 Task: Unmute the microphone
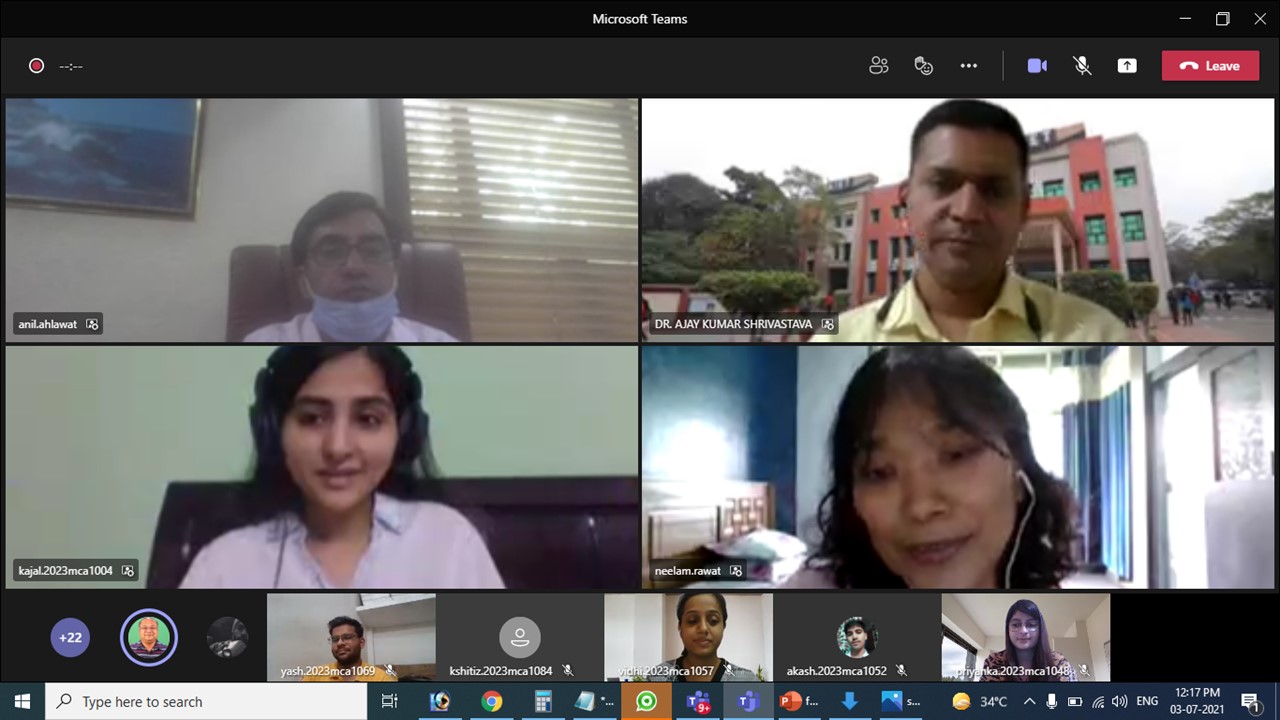click(1082, 66)
